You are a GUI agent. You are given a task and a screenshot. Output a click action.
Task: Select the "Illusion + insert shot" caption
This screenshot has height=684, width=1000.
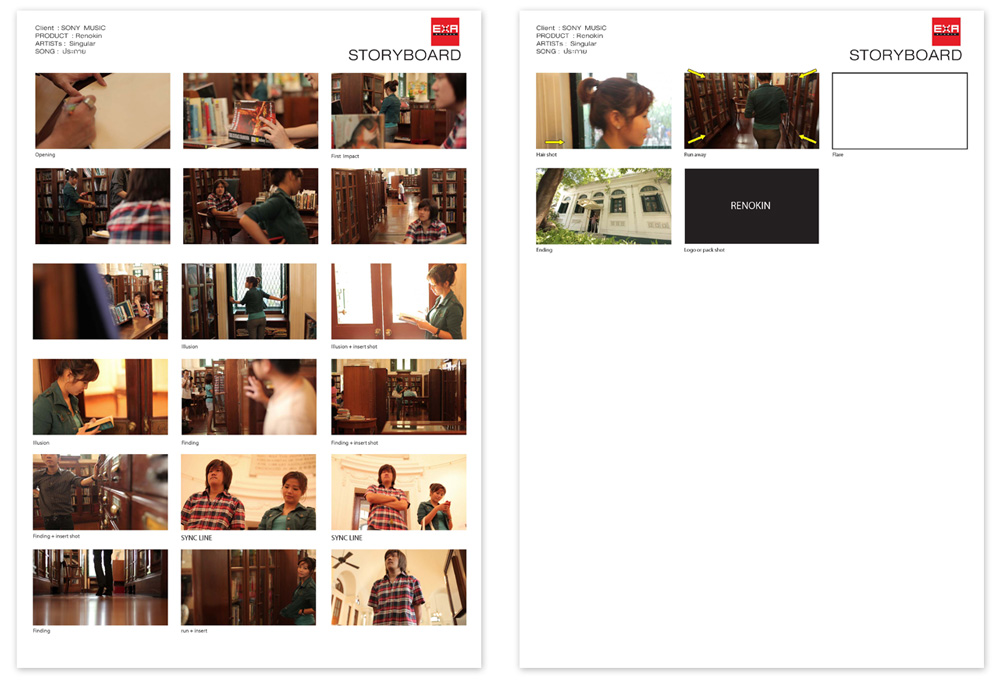point(354,347)
